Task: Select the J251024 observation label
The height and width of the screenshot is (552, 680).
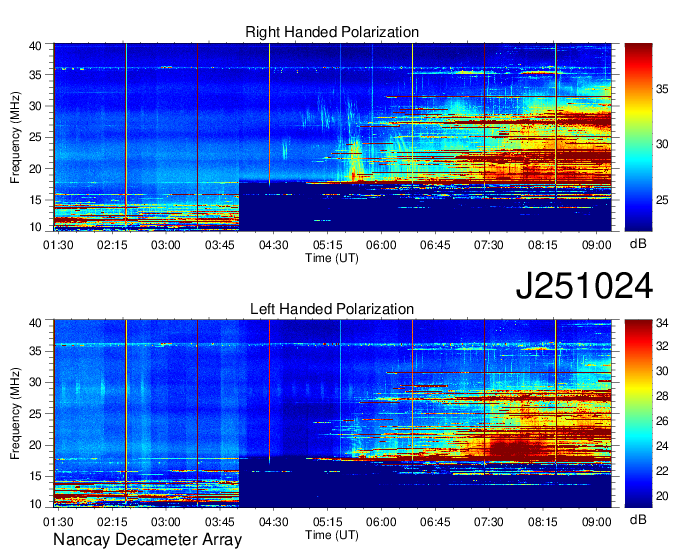Action: 584,286
